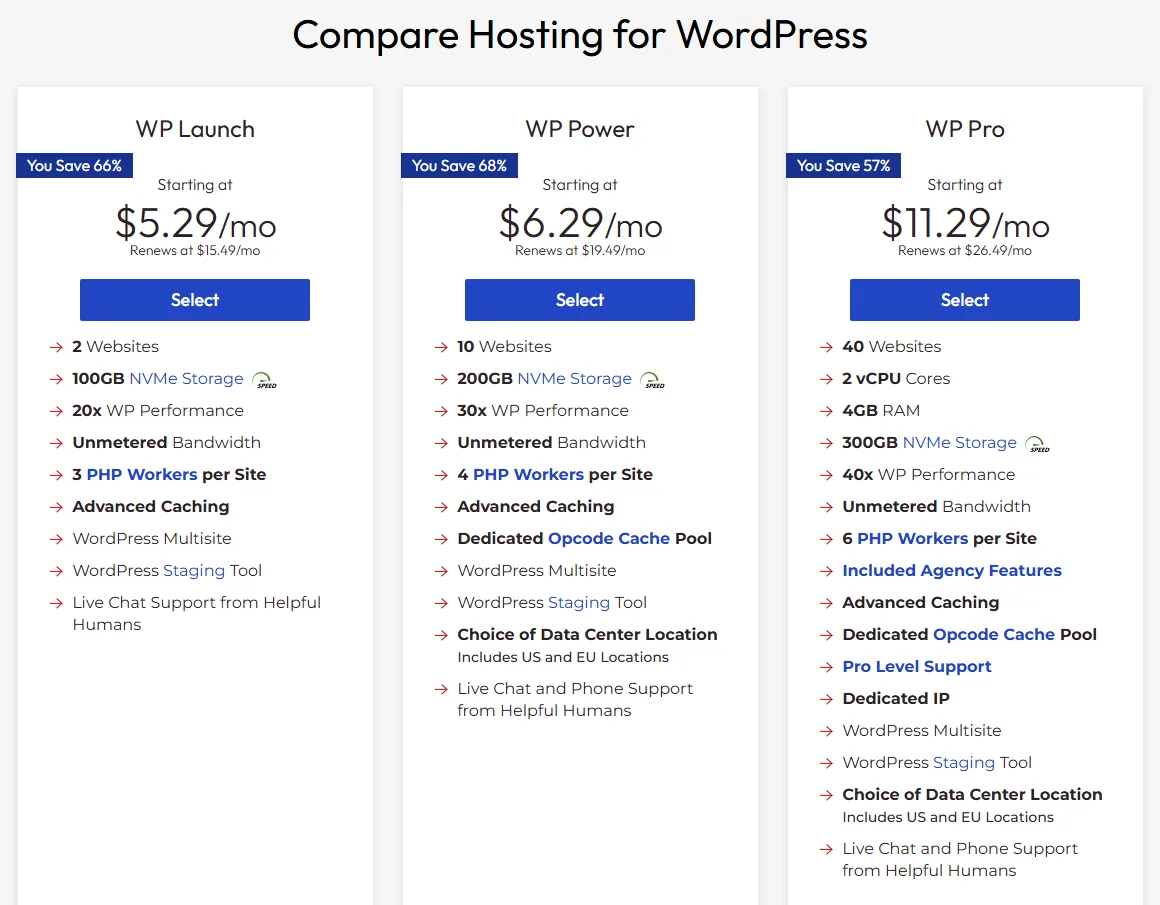Click Select button for WP Power plan

pos(579,300)
